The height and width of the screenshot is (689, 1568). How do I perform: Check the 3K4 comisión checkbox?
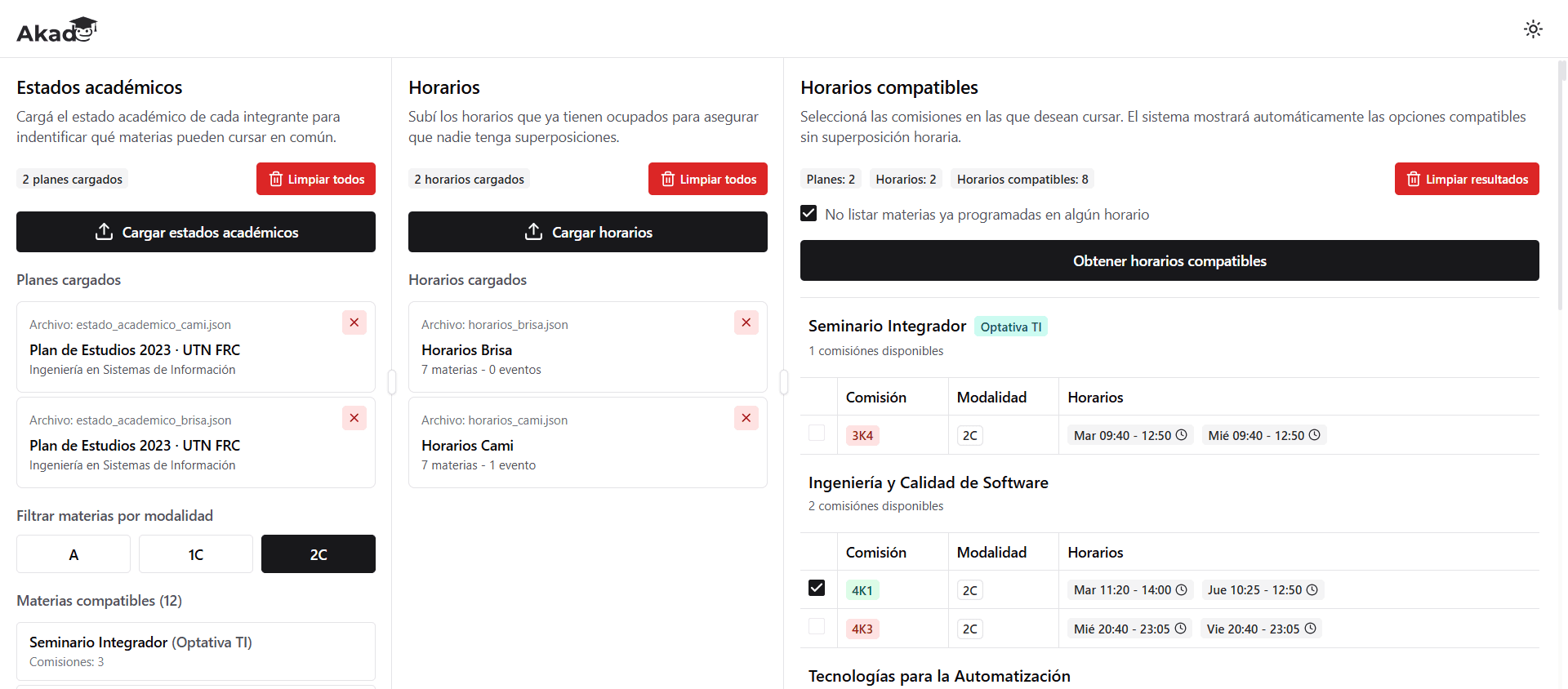[817, 433]
